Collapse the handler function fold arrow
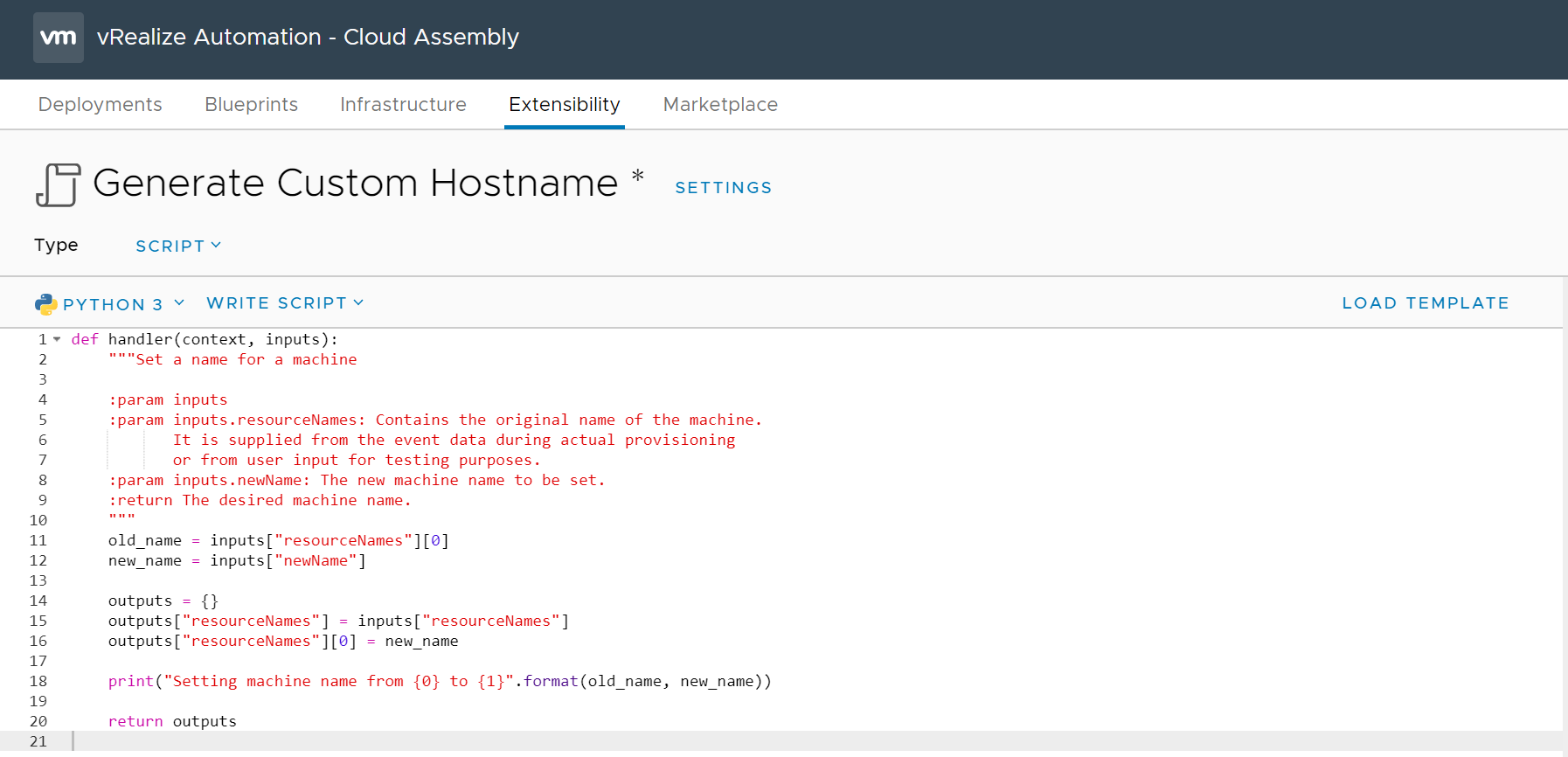The width and height of the screenshot is (1568, 757). tap(57, 339)
